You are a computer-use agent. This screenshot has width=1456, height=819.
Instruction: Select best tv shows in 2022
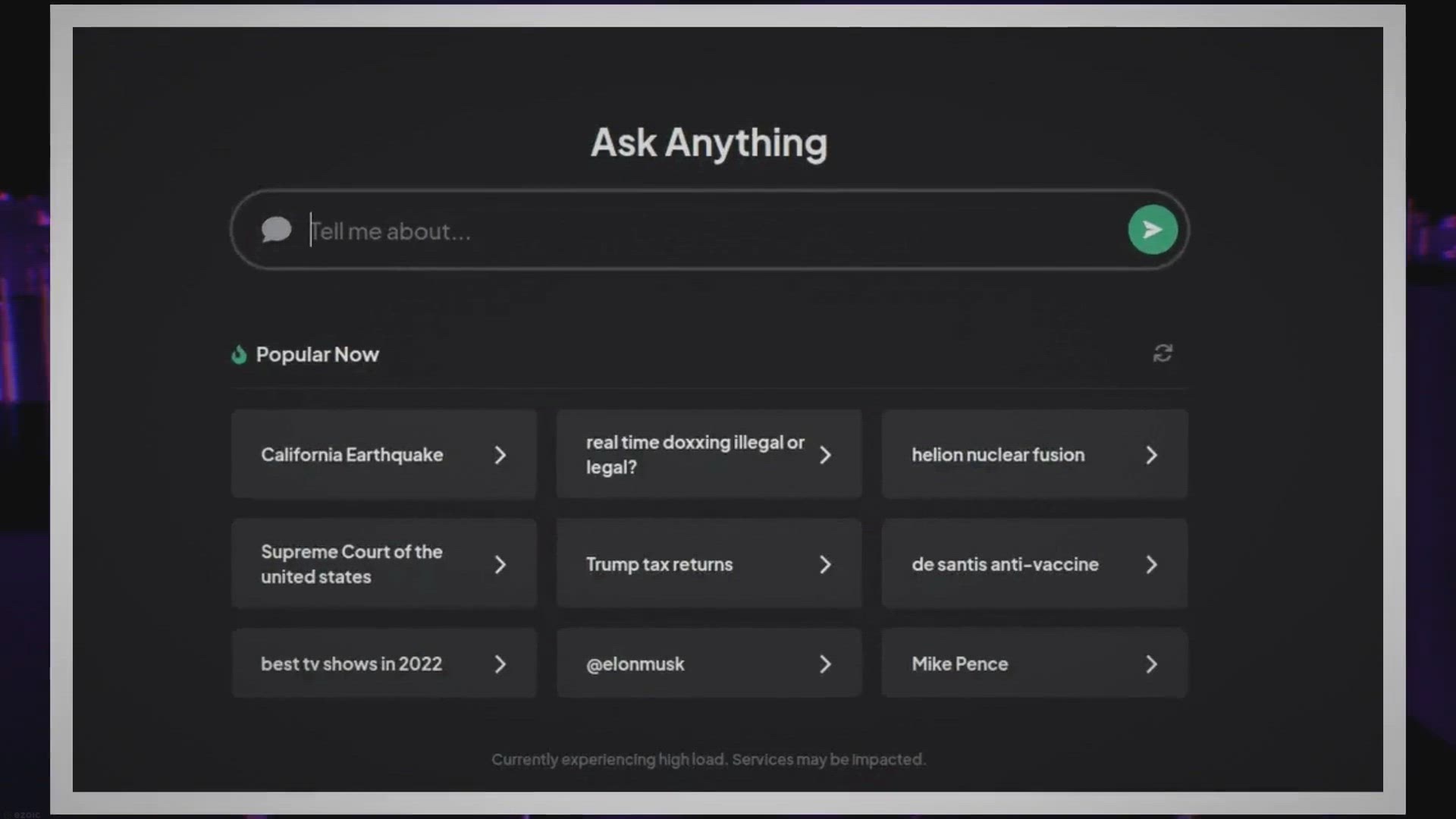pos(351,664)
